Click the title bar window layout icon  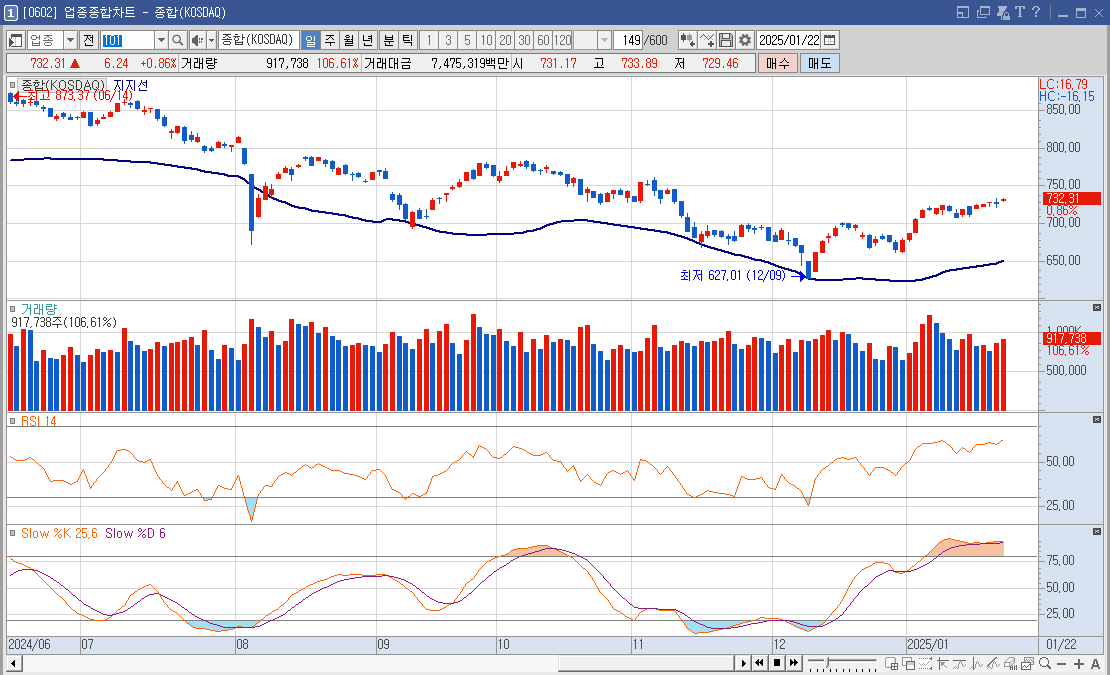[963, 12]
